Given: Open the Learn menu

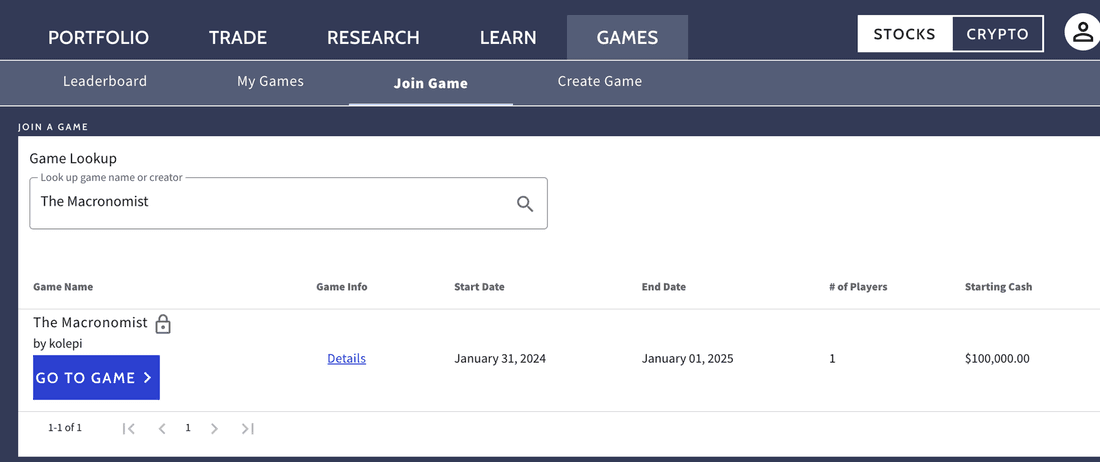Looking at the screenshot, I should (x=508, y=37).
